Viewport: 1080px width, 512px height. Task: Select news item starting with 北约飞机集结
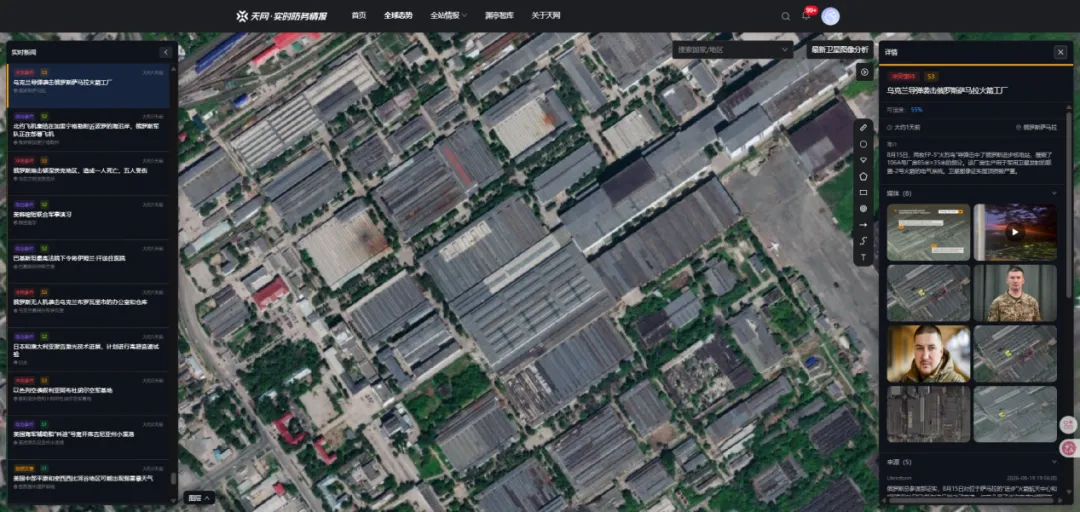pyautogui.click(x=88, y=130)
